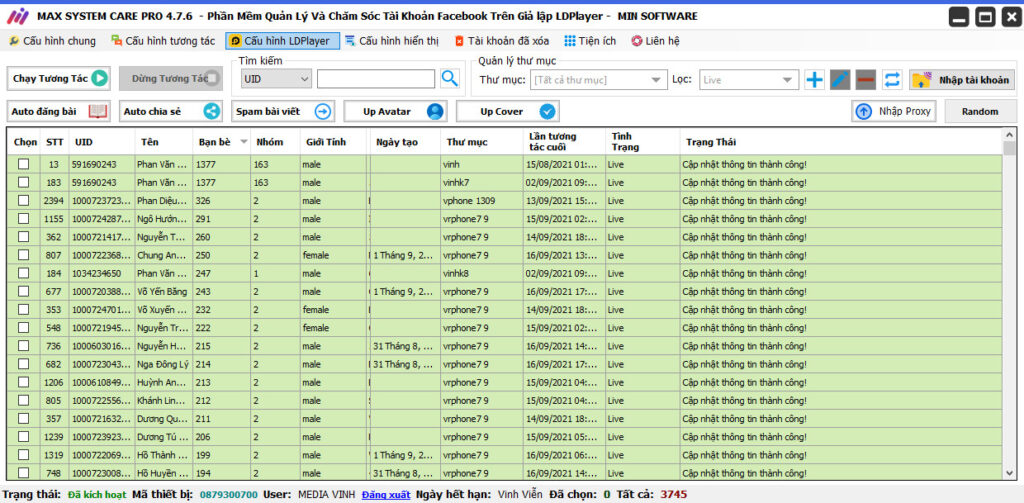1024x503 pixels.
Task: Click the blue swap/refresh folder icon
Action: click(892, 80)
